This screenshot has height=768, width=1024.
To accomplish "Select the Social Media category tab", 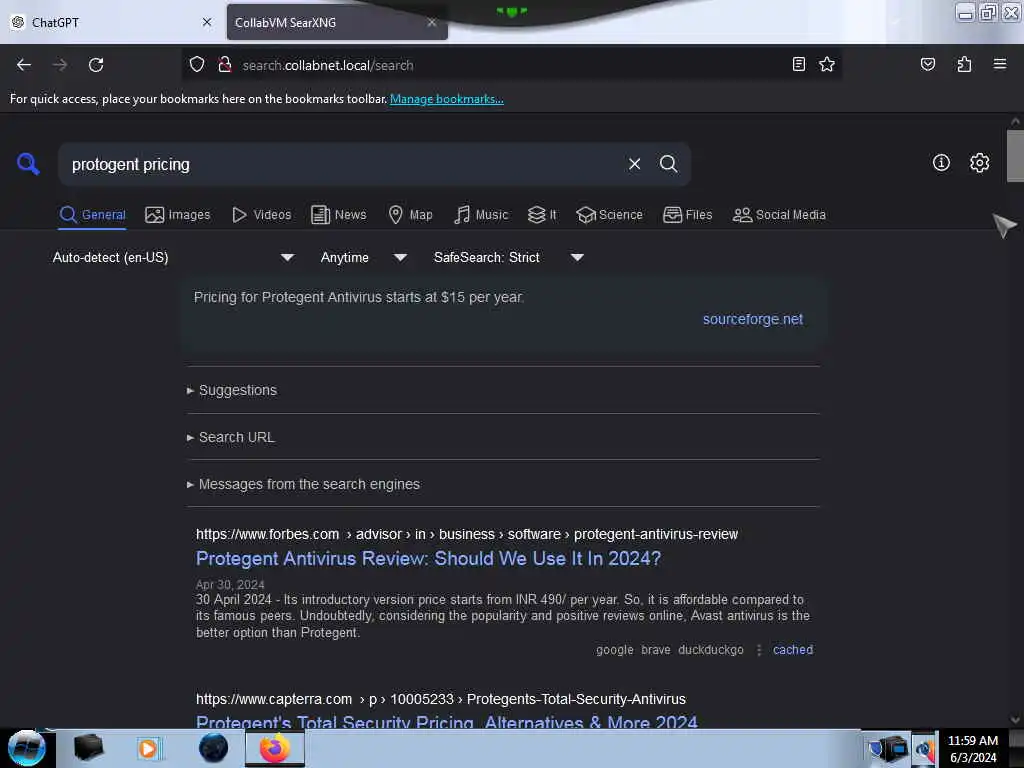I will pyautogui.click(x=779, y=215).
